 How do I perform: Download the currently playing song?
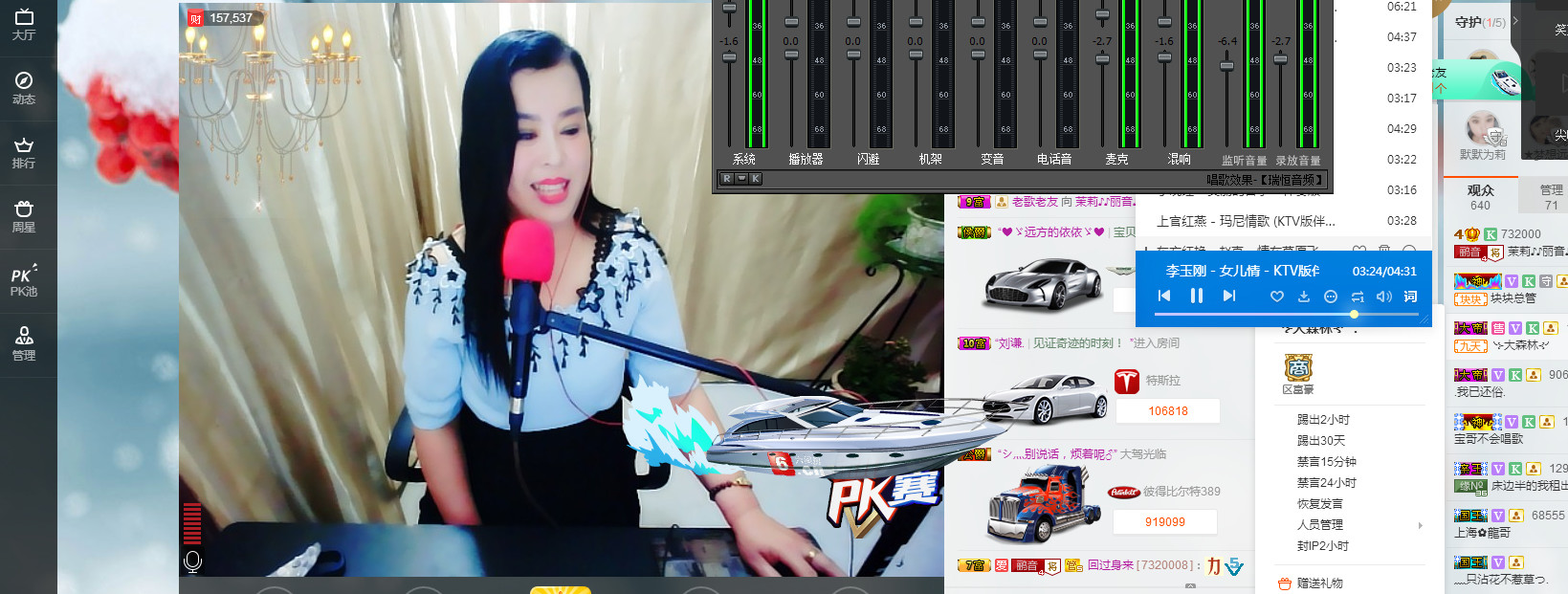click(1303, 297)
